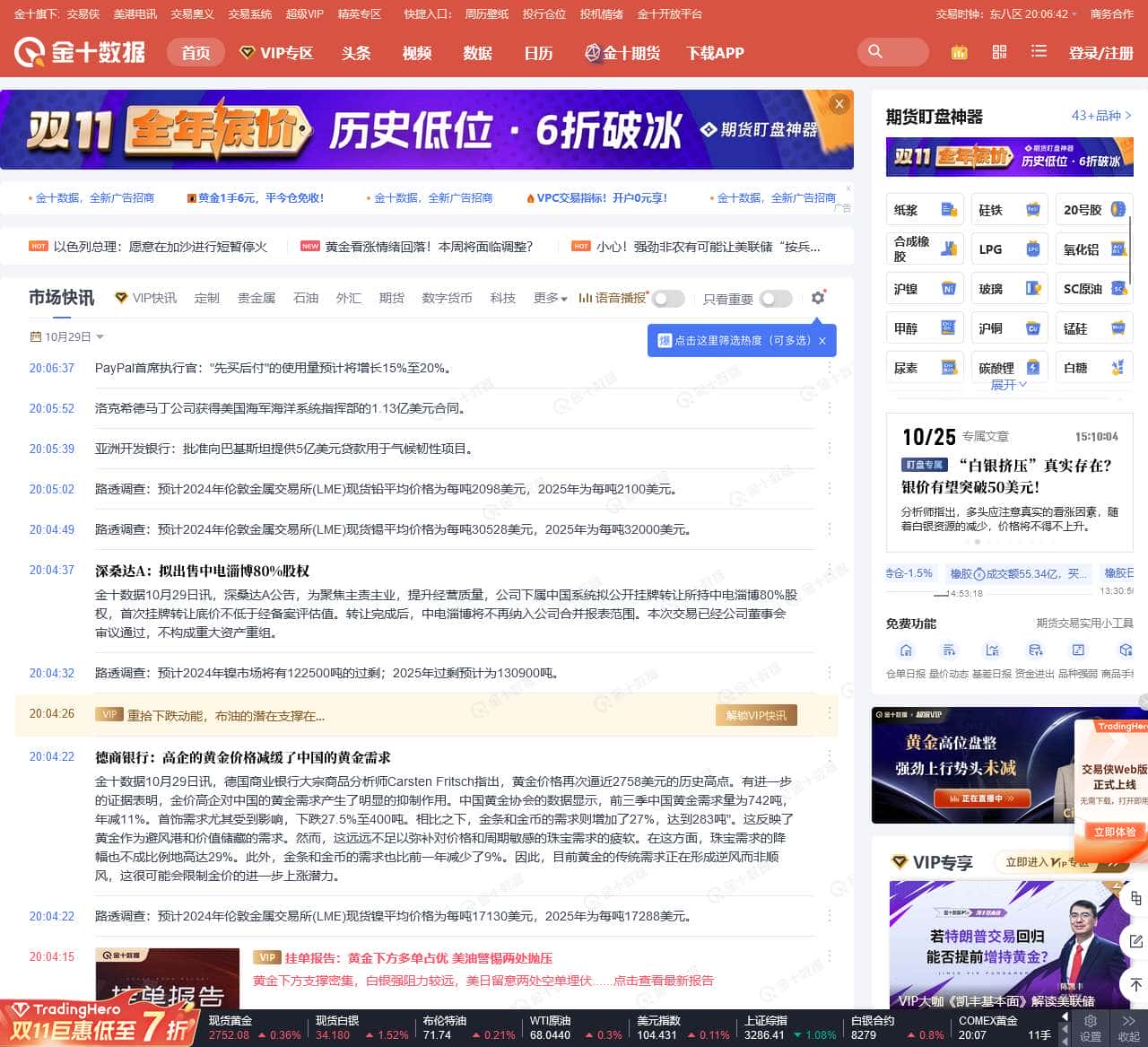Open the 纸浆 futures tile
Screen dimensions: 1148x1047
(925, 210)
